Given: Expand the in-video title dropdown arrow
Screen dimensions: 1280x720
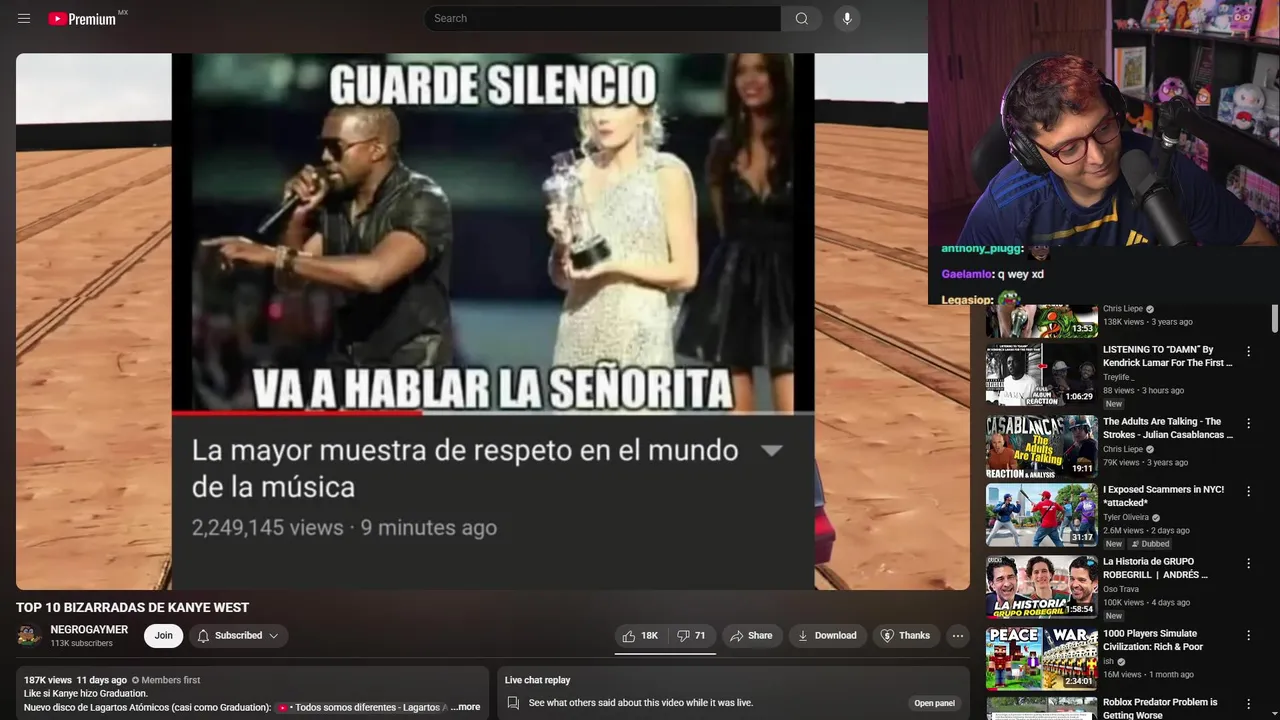Looking at the screenshot, I should click(x=771, y=451).
